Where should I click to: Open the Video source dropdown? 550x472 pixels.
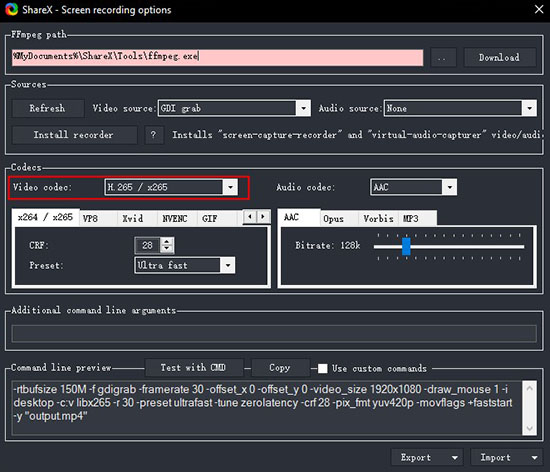234,108
